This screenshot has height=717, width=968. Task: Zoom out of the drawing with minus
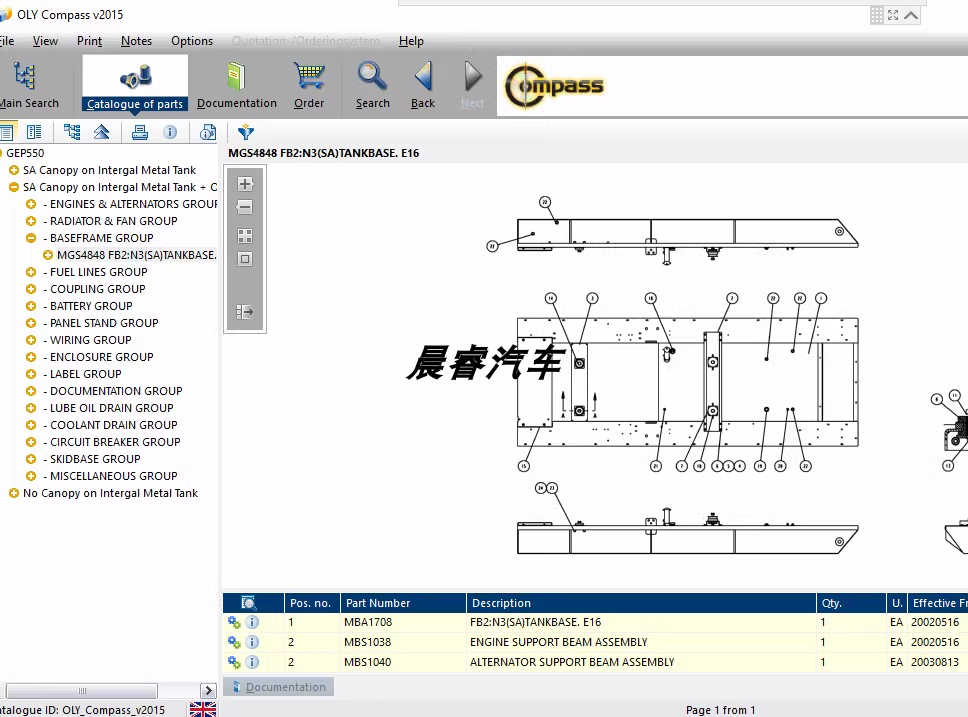point(245,207)
